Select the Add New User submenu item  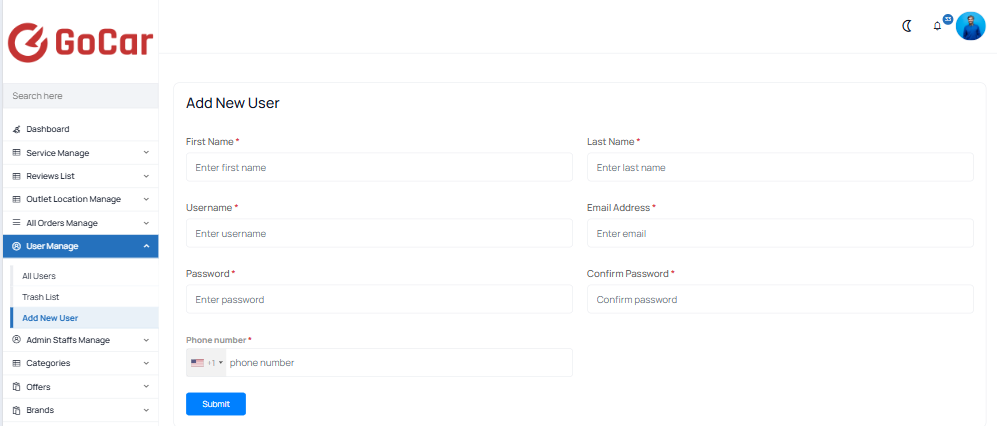click(x=50, y=318)
